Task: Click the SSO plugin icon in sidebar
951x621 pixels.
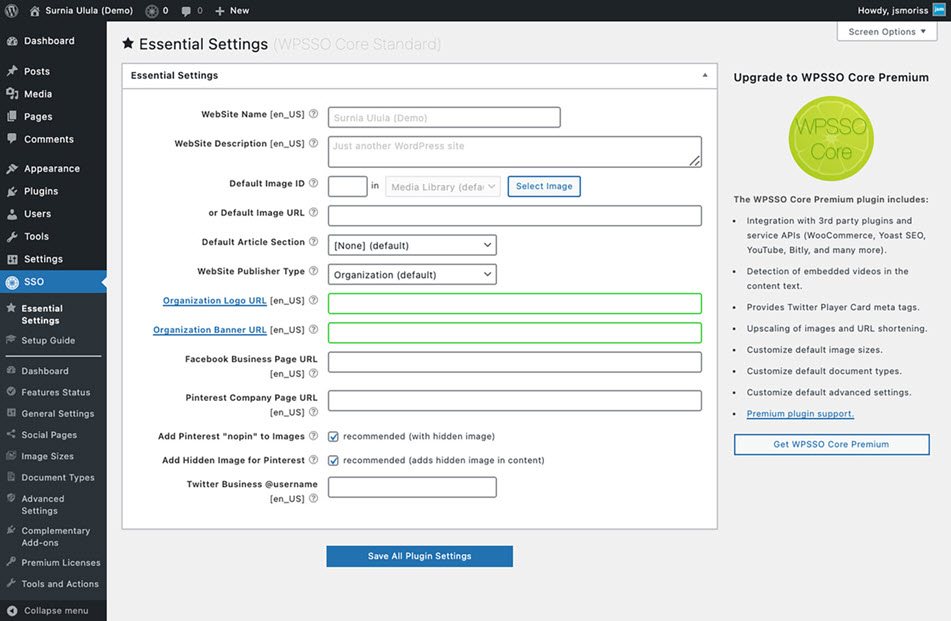Action: (12, 282)
